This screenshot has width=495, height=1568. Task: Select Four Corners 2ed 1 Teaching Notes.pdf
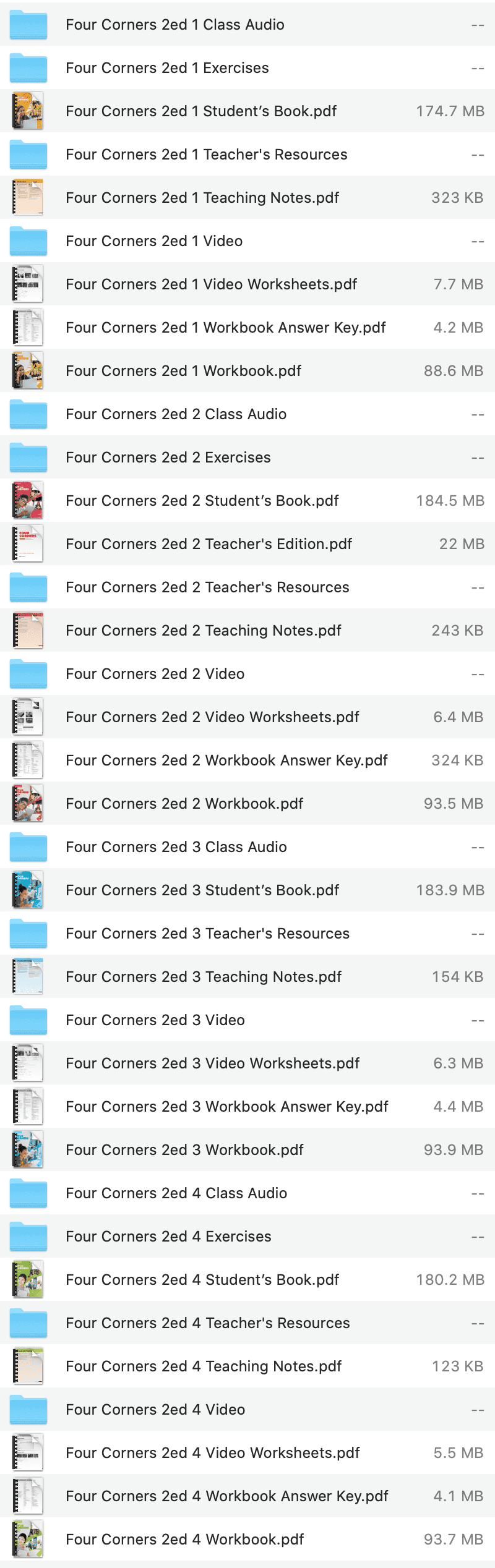(202, 198)
